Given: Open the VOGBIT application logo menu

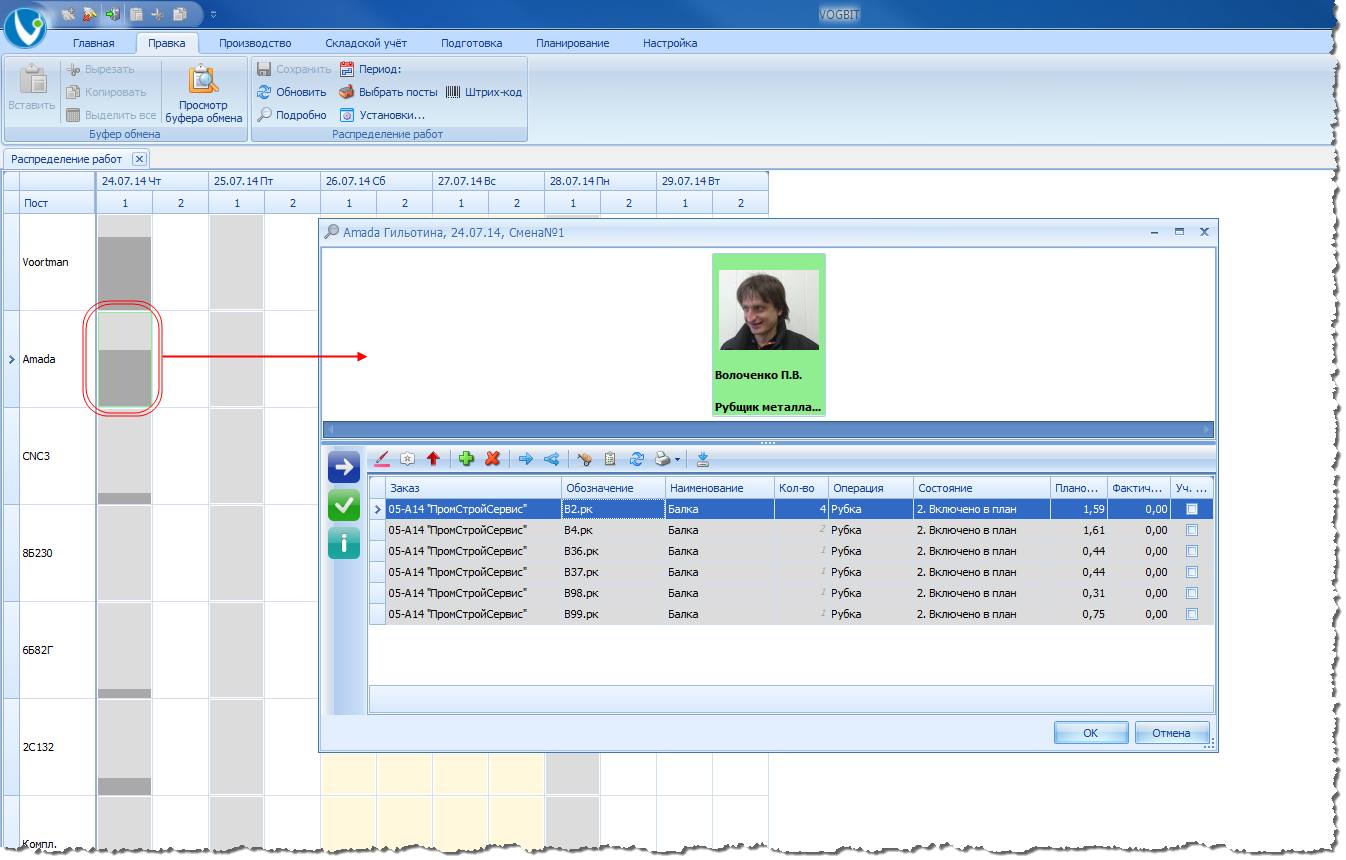Looking at the screenshot, I should [25, 27].
